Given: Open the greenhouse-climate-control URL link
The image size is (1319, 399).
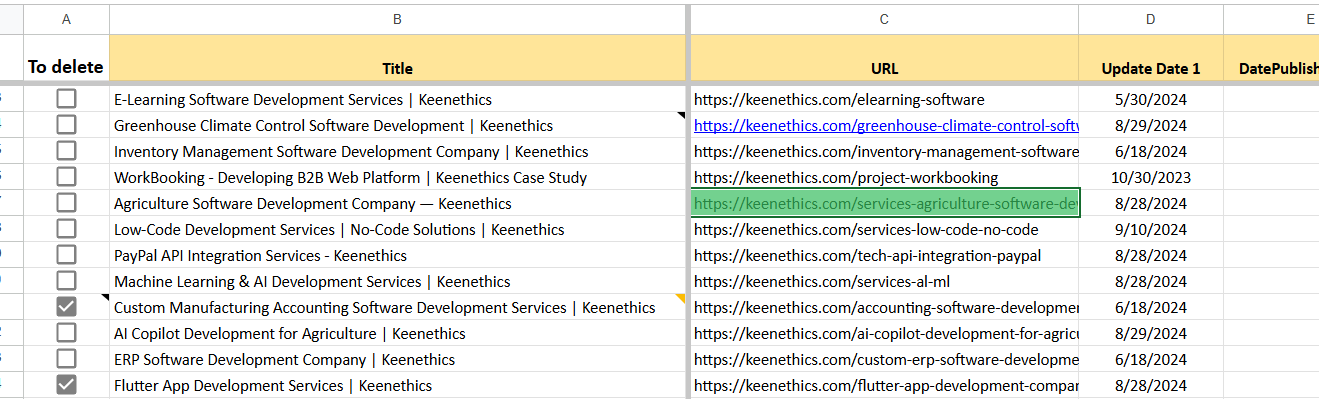Looking at the screenshot, I should (x=886, y=126).
